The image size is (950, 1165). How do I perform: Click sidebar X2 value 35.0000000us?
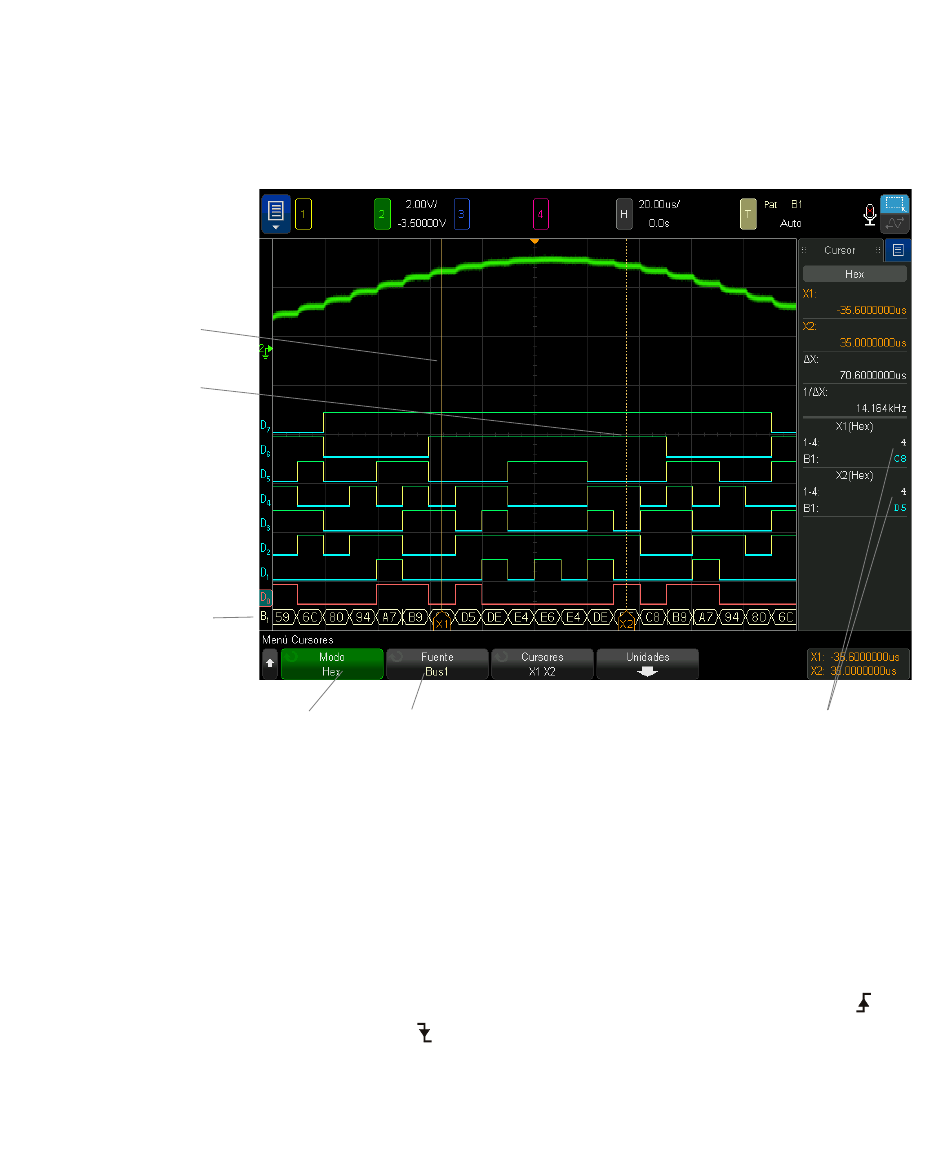(873, 343)
